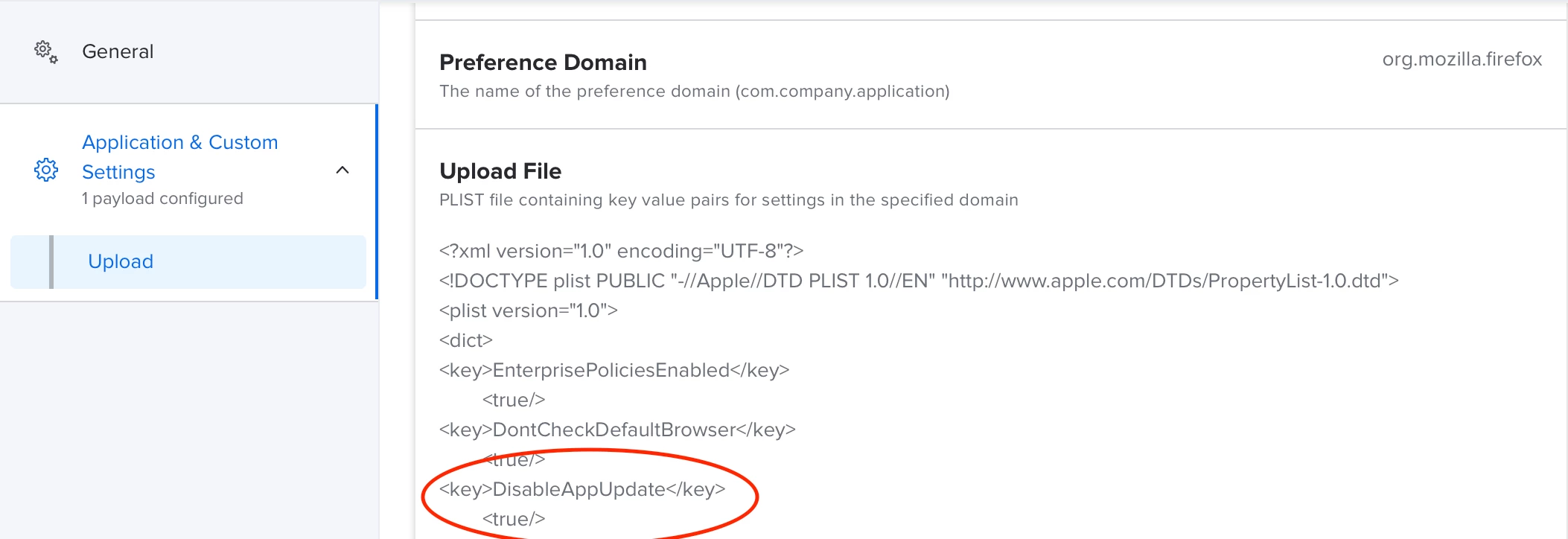This screenshot has width=1568, height=539.
Task: Click the PLIST file description text
Action: [x=728, y=200]
